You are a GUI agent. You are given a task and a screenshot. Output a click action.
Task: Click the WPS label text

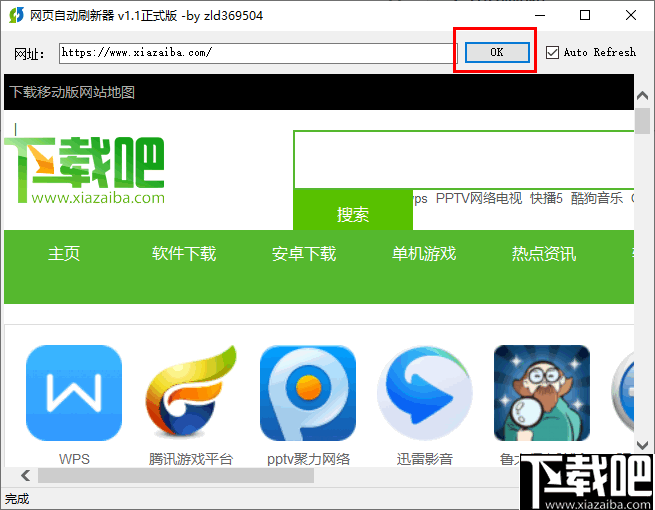pyautogui.click(x=74, y=459)
